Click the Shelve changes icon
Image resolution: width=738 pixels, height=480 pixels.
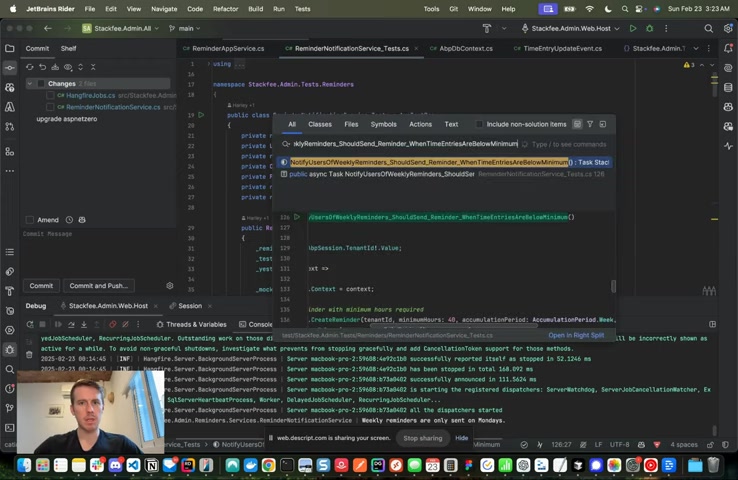55,67
